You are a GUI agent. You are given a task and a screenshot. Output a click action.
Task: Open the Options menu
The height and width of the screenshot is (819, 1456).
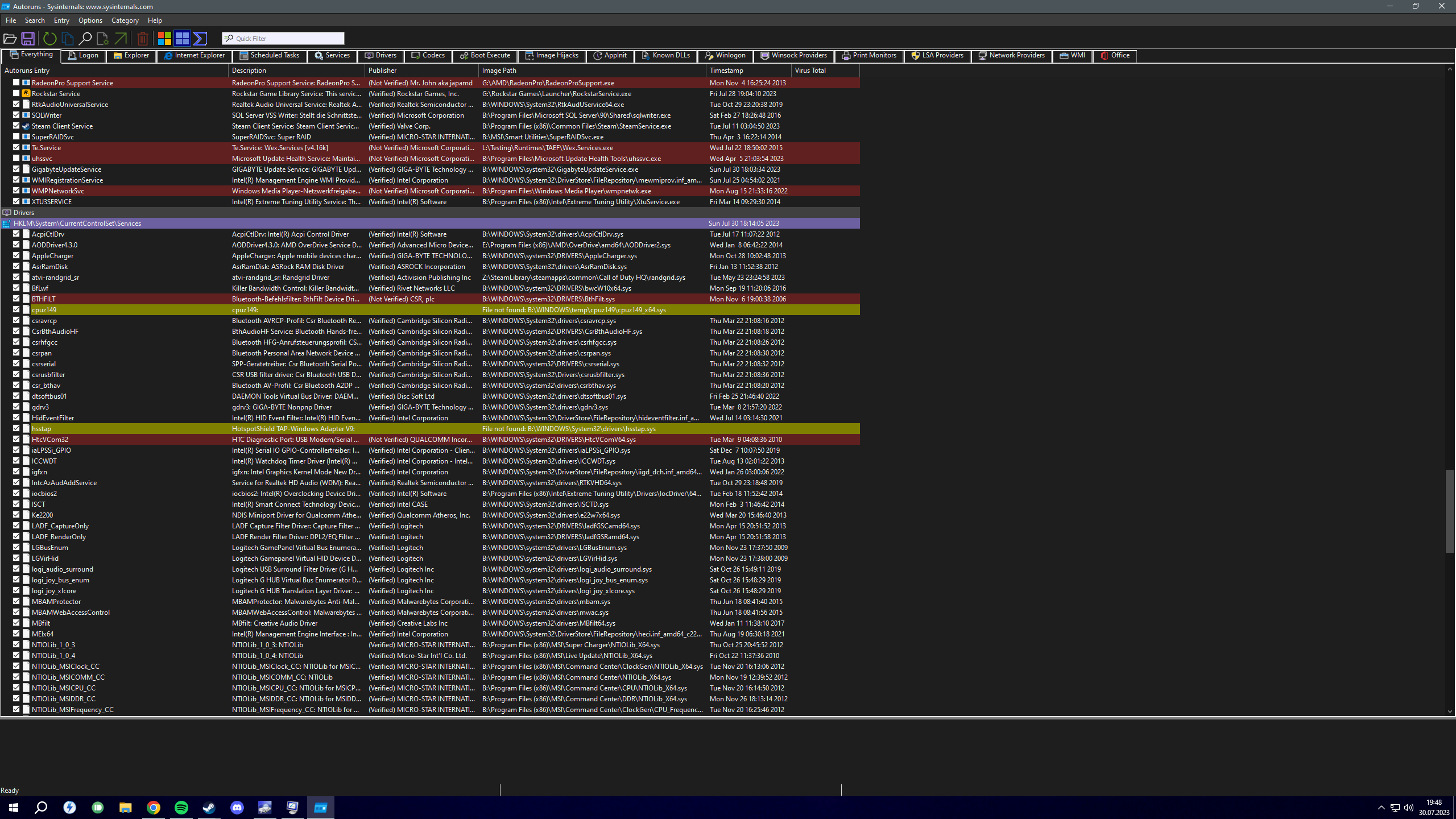point(90,20)
